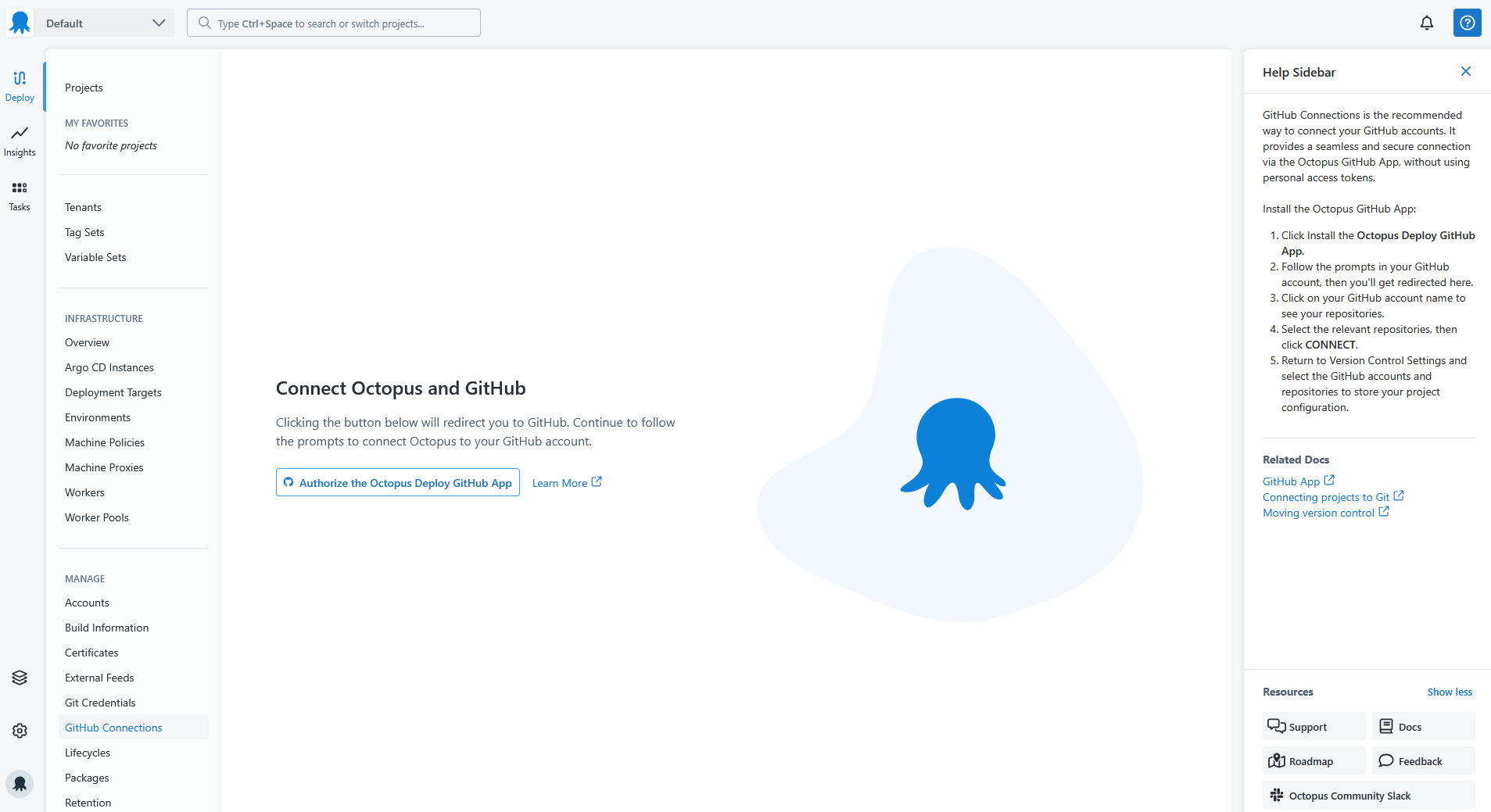1491x812 pixels.
Task: Go to Lifecycles
Action: 88,753
